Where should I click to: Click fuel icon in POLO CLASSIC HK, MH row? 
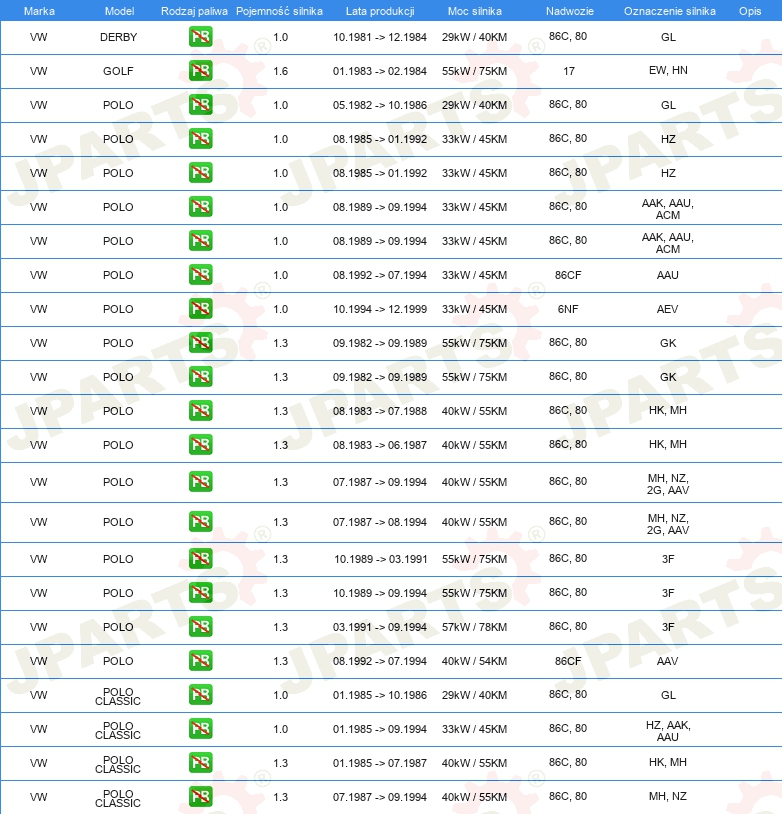click(200, 763)
